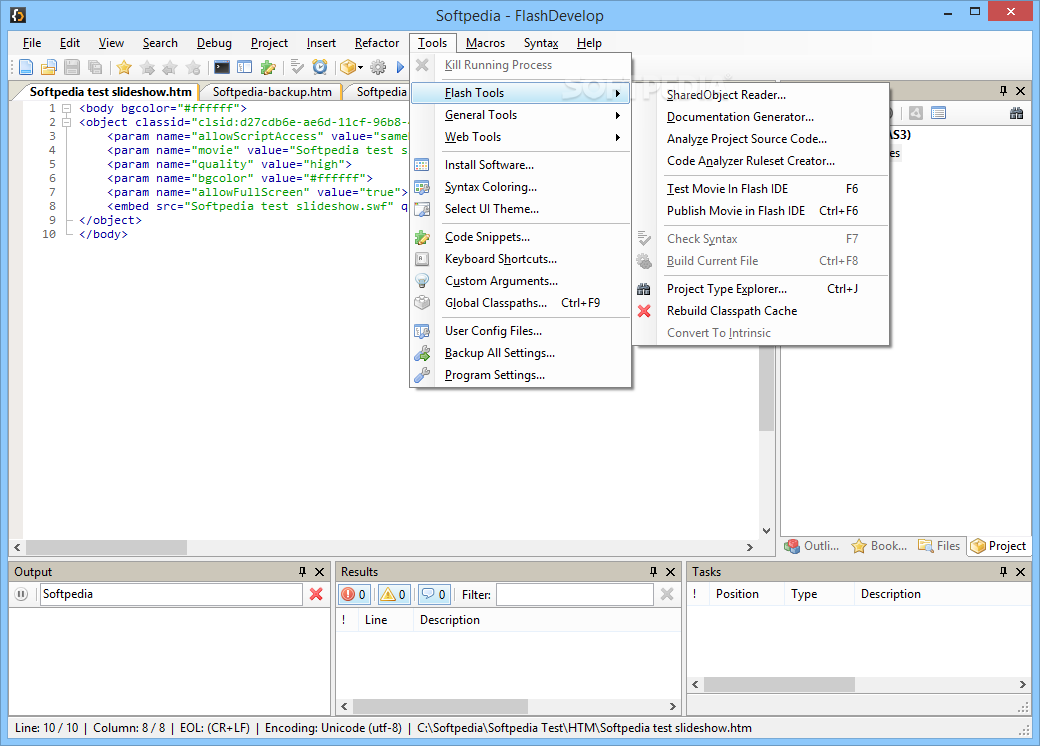Toggle the warnings filter showing 0
1040x746 pixels.
pyautogui.click(x=393, y=594)
